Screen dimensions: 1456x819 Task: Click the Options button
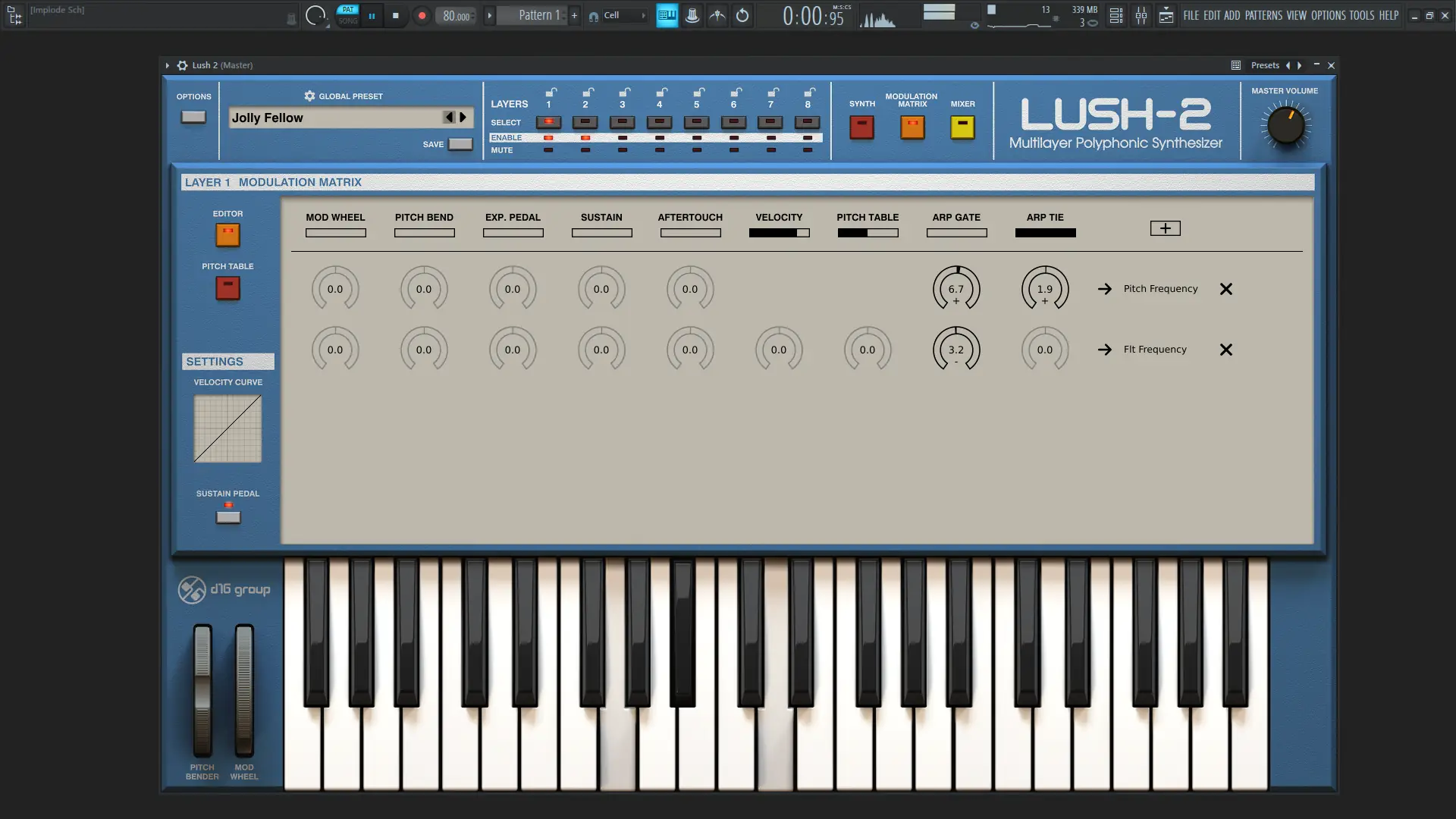[x=193, y=118]
